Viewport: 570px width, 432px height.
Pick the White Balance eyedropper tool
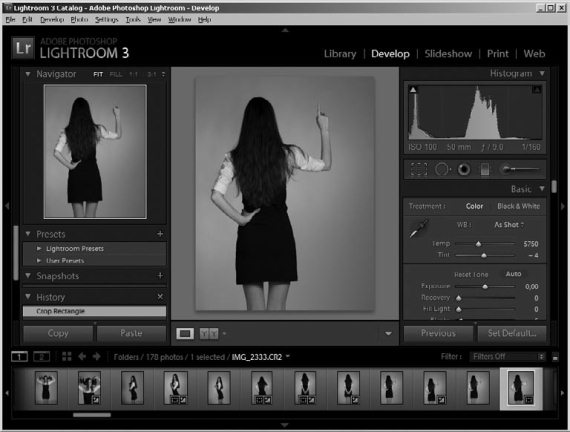pos(419,229)
